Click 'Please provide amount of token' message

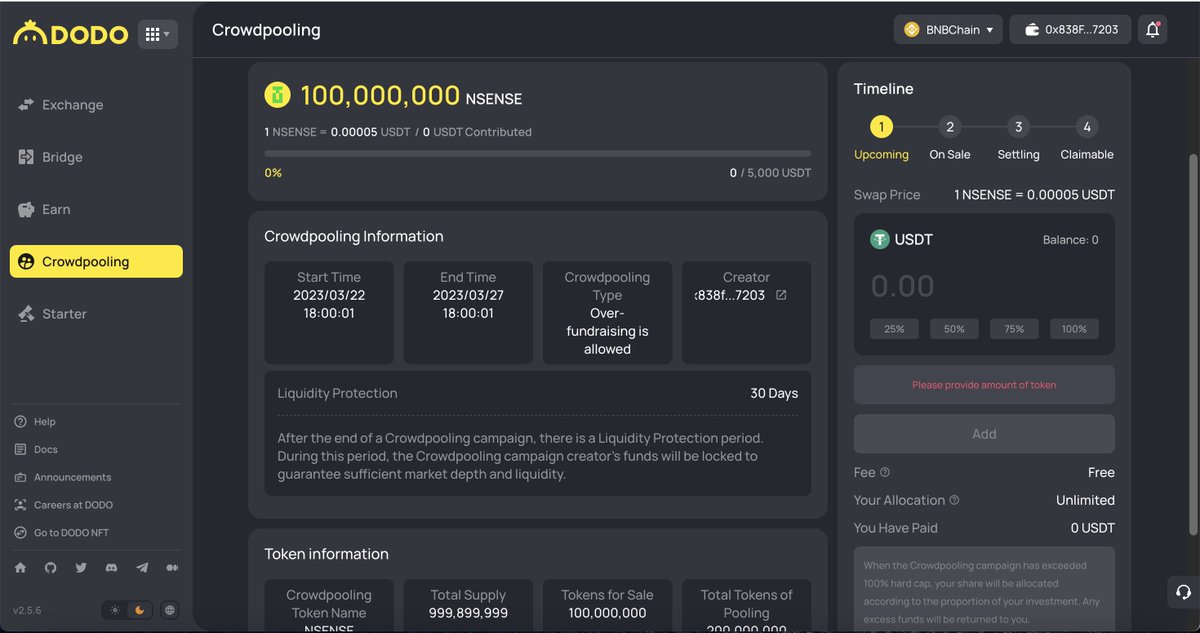[984, 385]
